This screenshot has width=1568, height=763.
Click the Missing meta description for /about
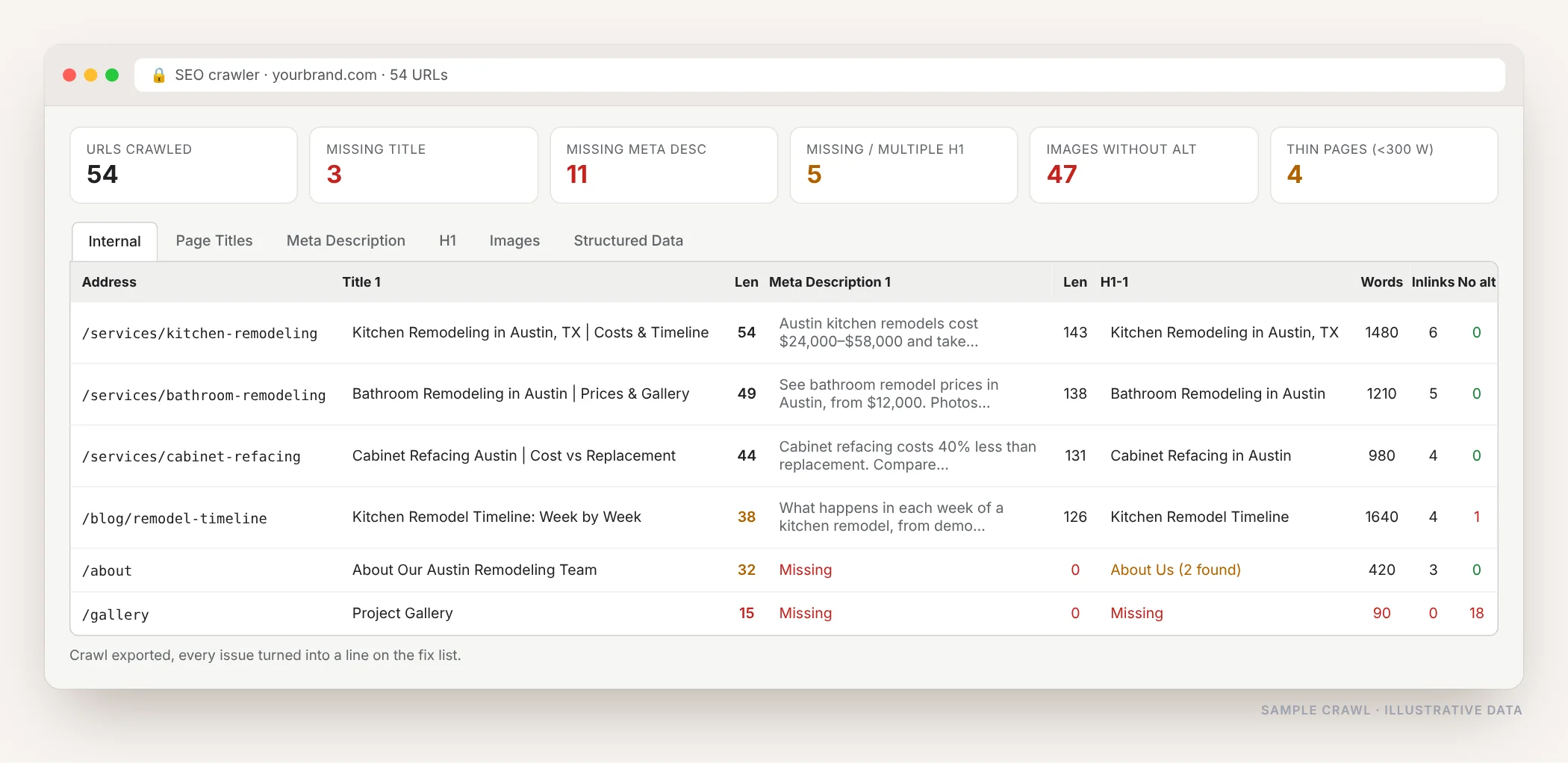pyautogui.click(x=805, y=570)
